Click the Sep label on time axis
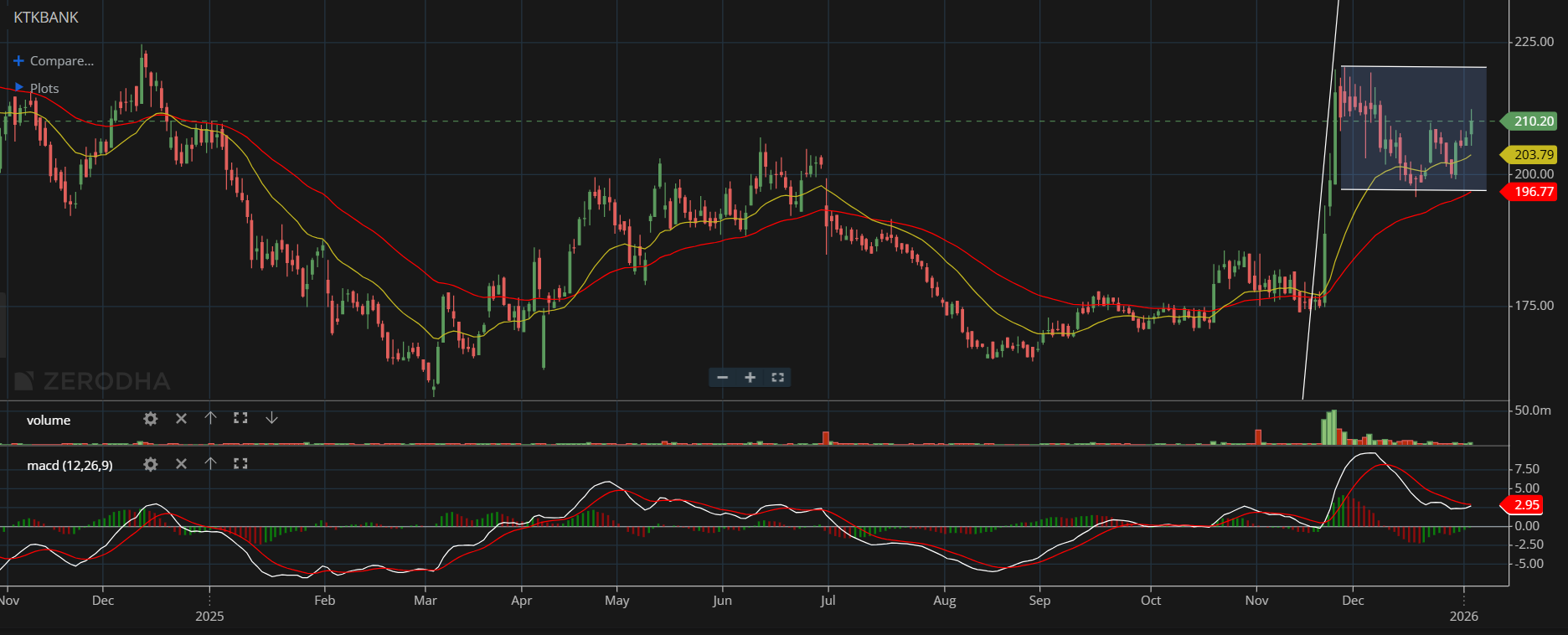The image size is (1568, 635). tap(1039, 601)
